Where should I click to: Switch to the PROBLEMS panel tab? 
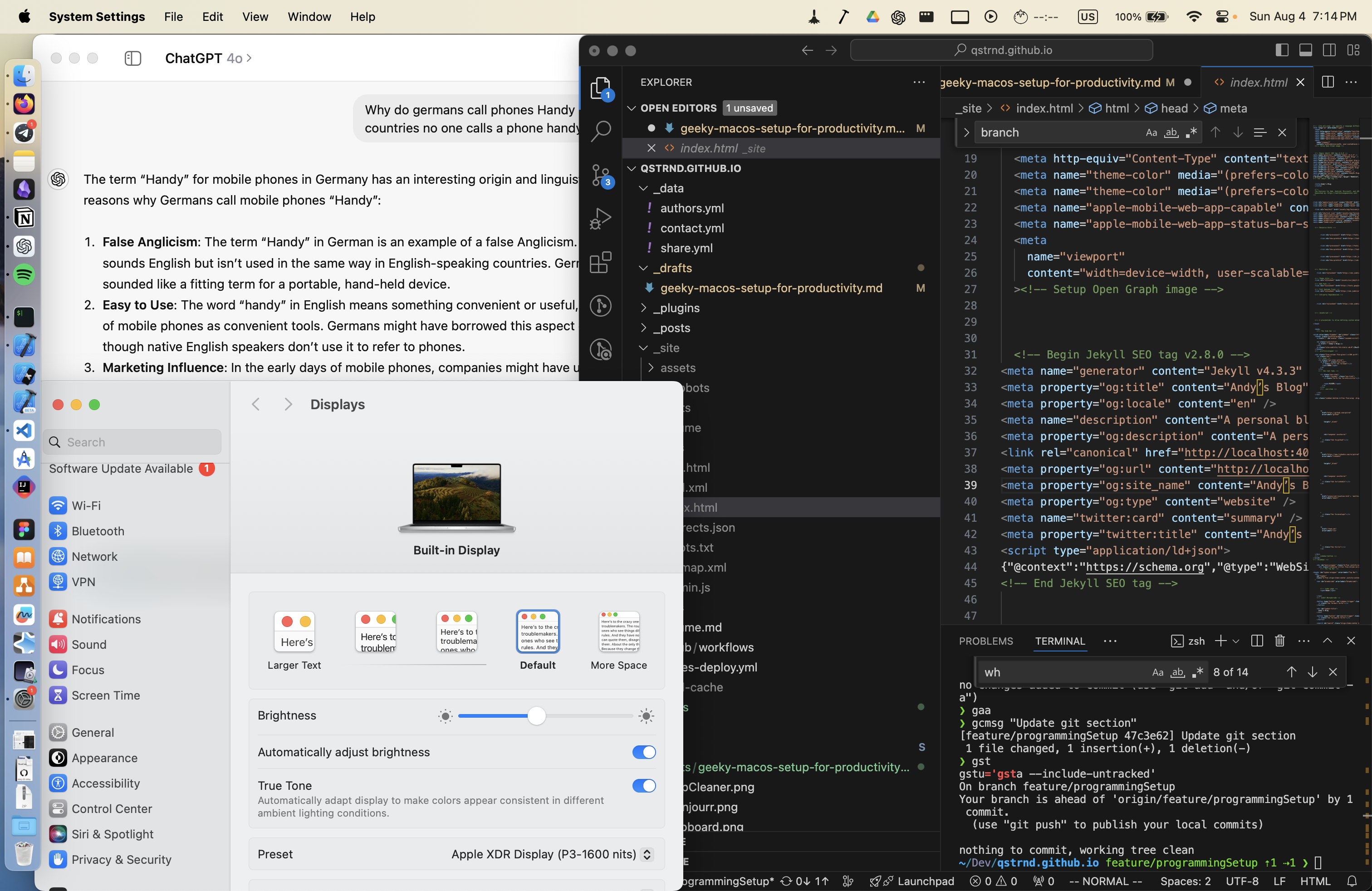986,641
